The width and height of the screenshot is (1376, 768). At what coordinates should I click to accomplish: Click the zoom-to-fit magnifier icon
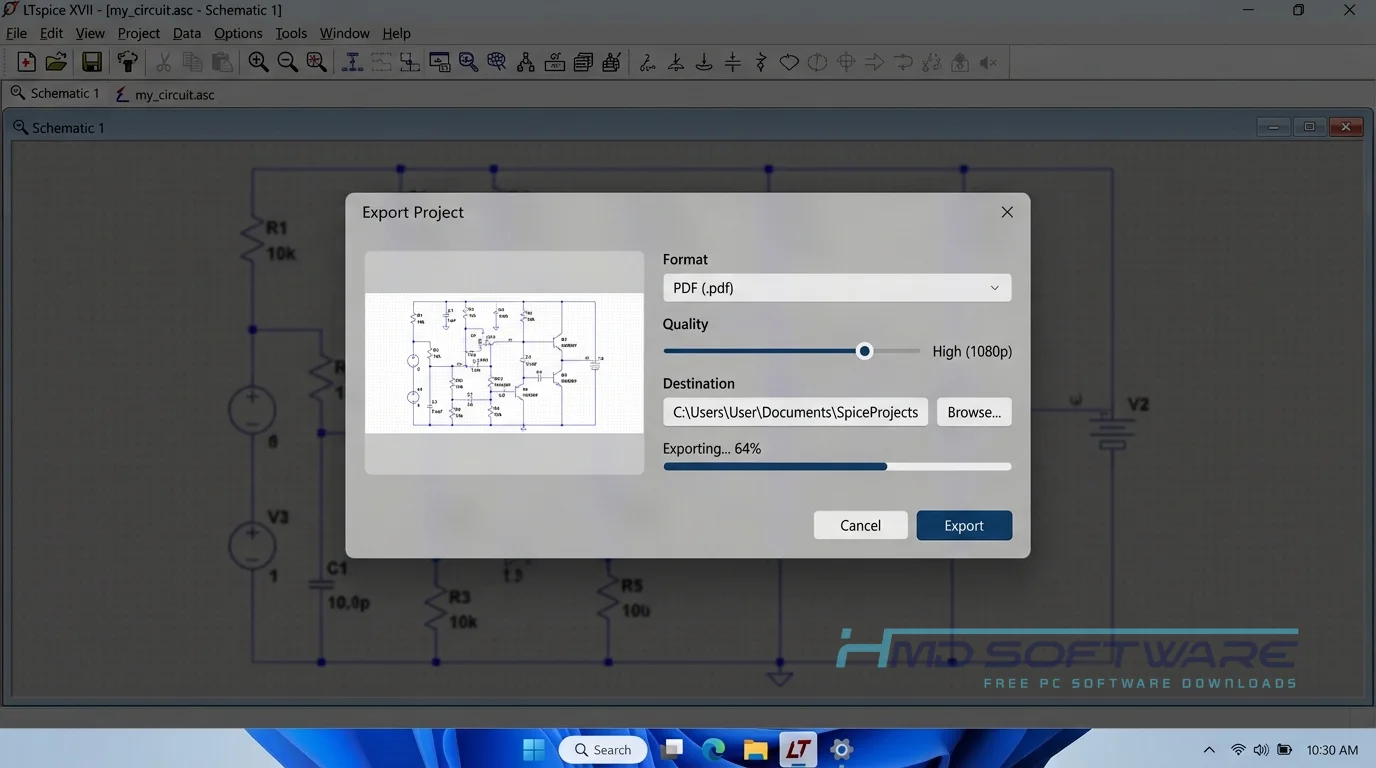[316, 62]
